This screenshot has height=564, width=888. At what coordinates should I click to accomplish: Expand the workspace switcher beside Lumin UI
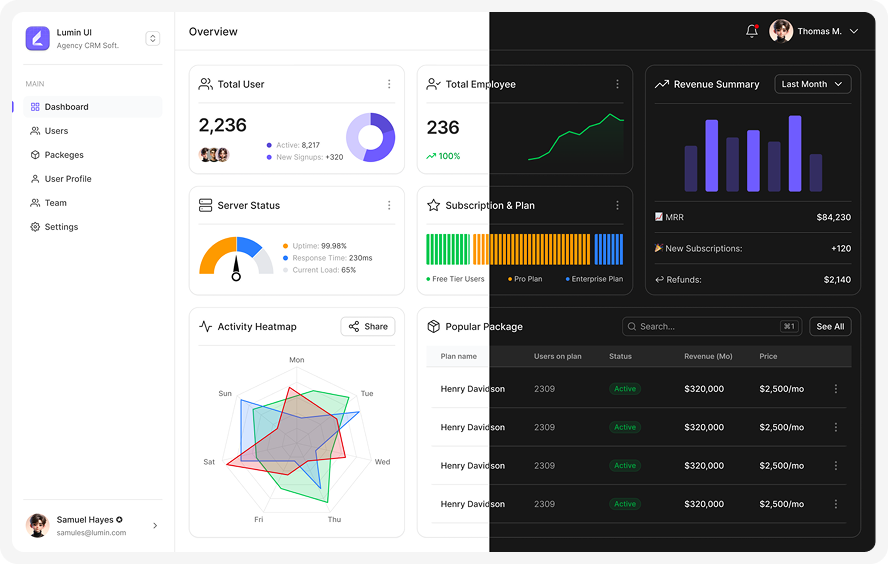click(152, 38)
